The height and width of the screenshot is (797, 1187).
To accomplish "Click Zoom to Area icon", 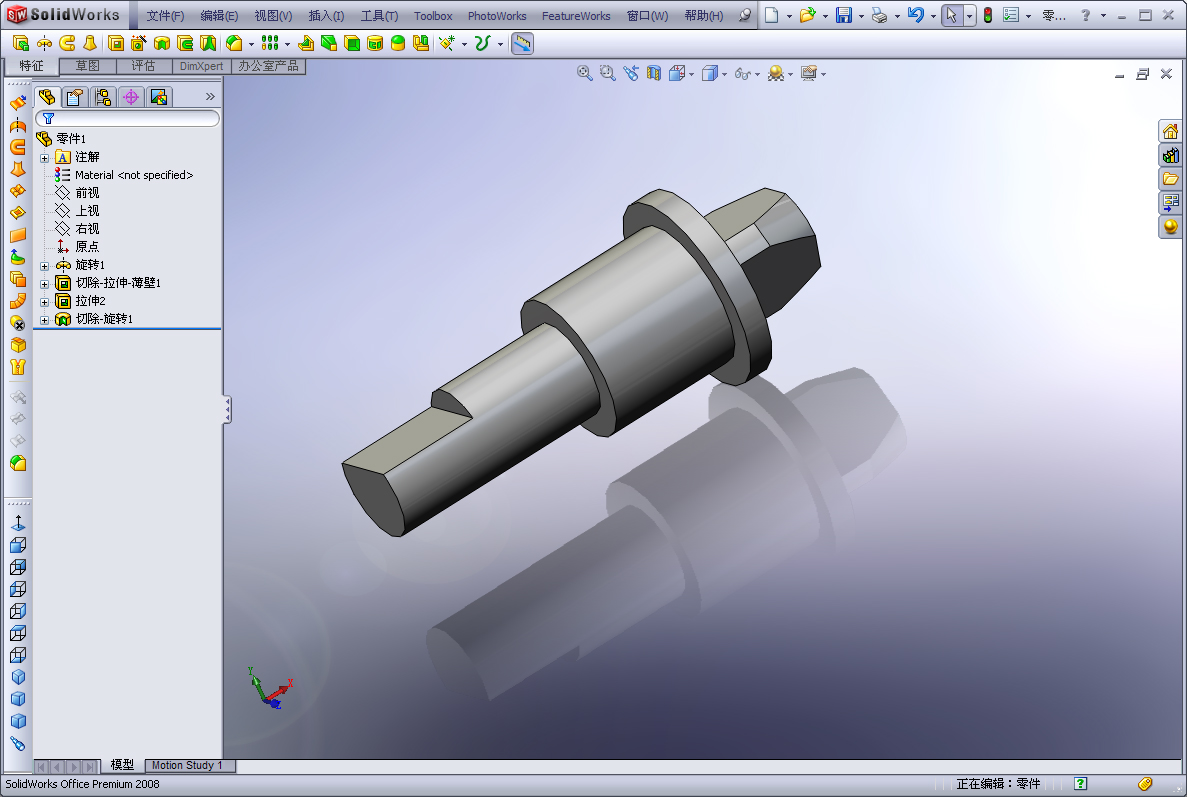I will 607,73.
